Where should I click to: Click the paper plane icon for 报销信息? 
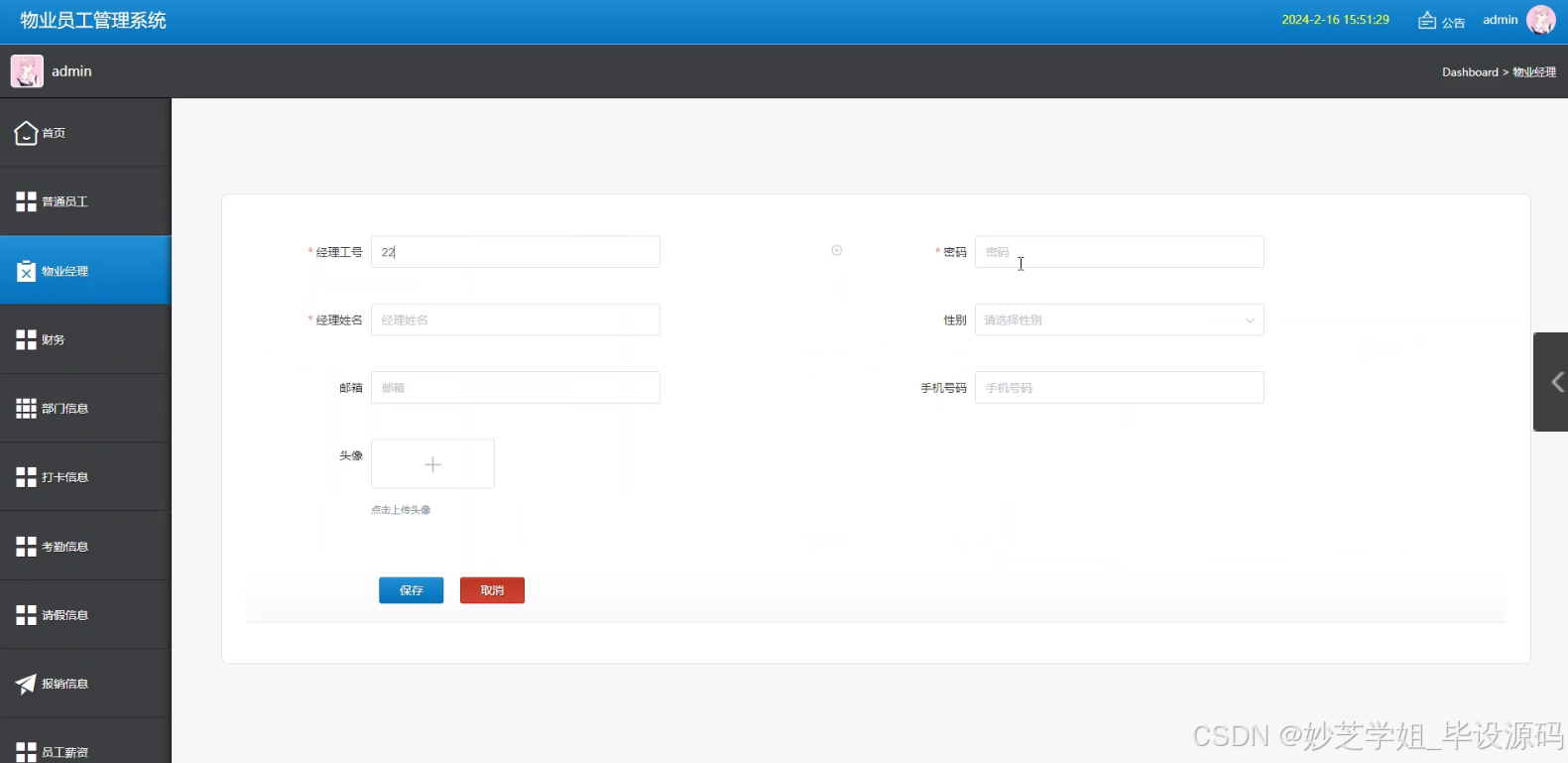26,684
